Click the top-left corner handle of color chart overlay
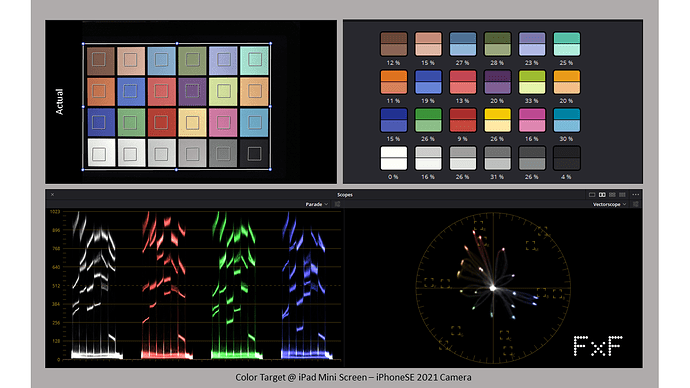This screenshot has height=388, width=690. pos(83,44)
